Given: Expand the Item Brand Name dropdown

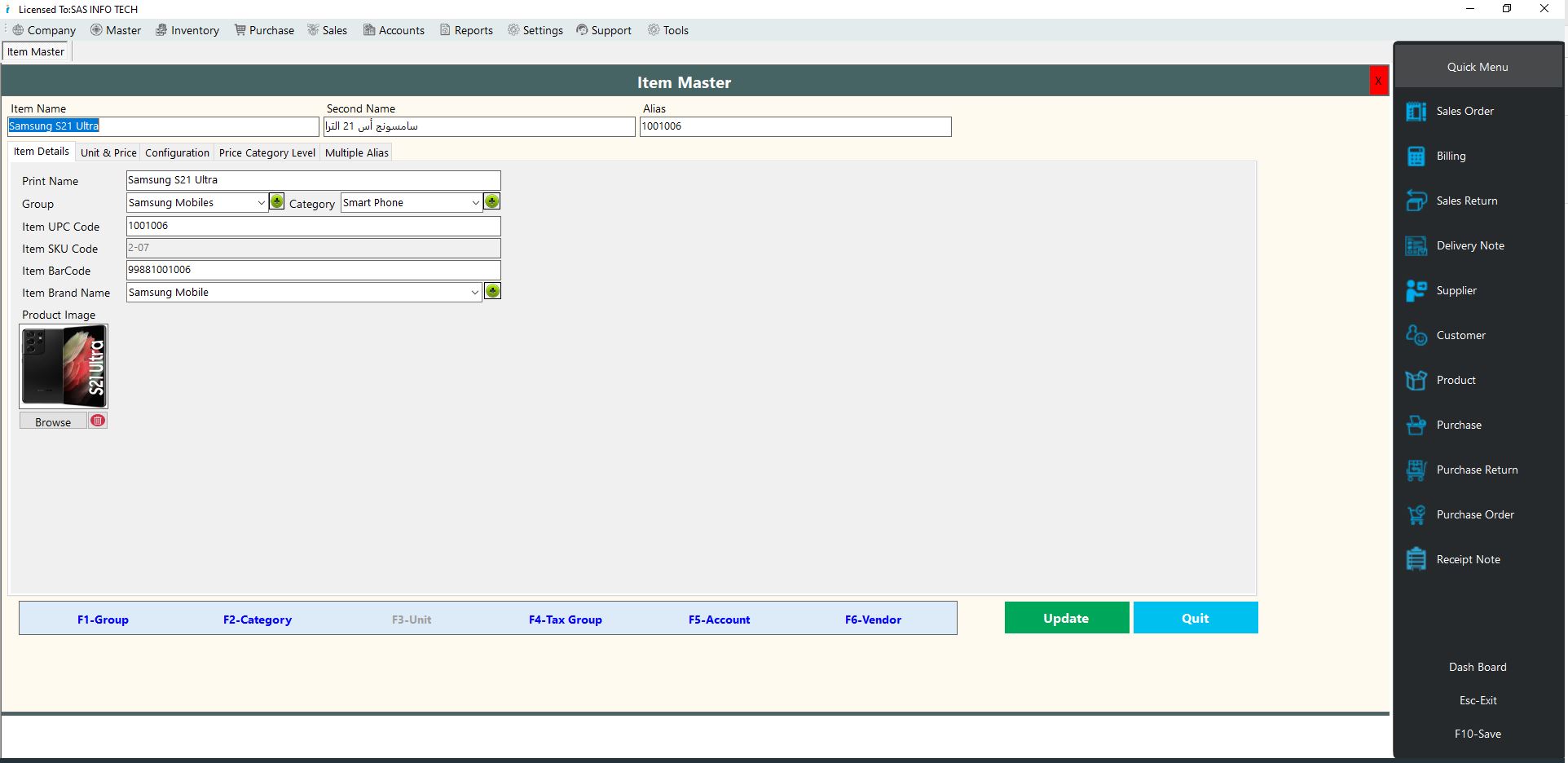Looking at the screenshot, I should [x=475, y=293].
